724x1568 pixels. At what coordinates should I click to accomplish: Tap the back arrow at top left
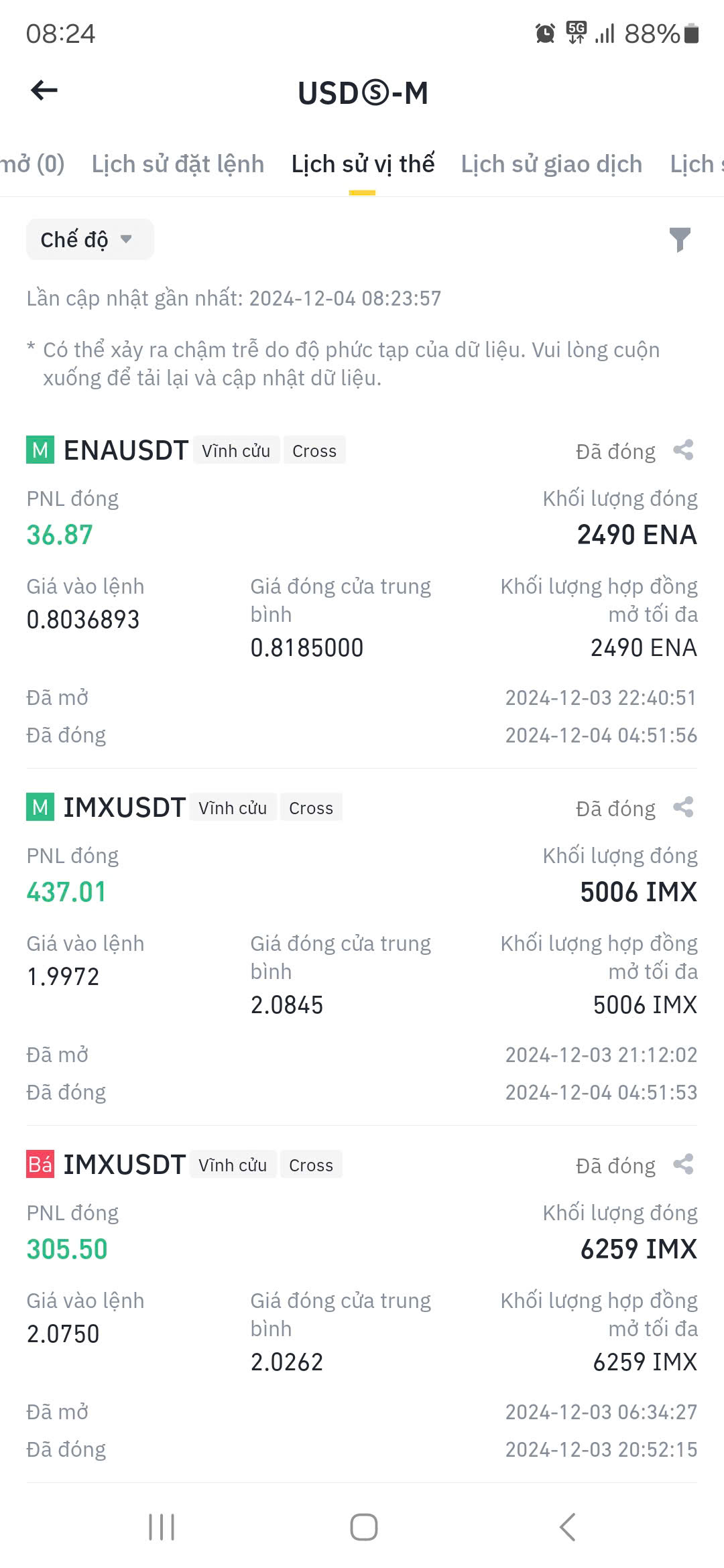[x=44, y=90]
